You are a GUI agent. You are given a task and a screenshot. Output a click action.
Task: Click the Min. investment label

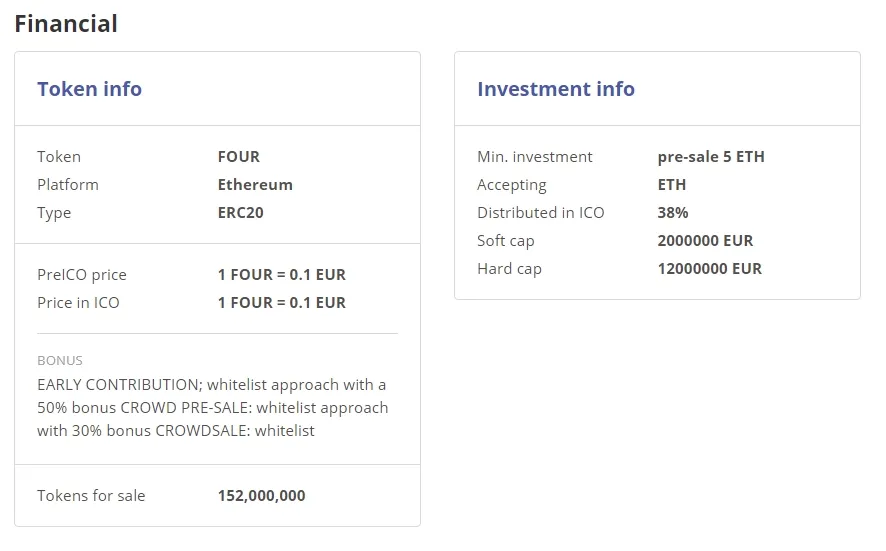[x=535, y=157]
